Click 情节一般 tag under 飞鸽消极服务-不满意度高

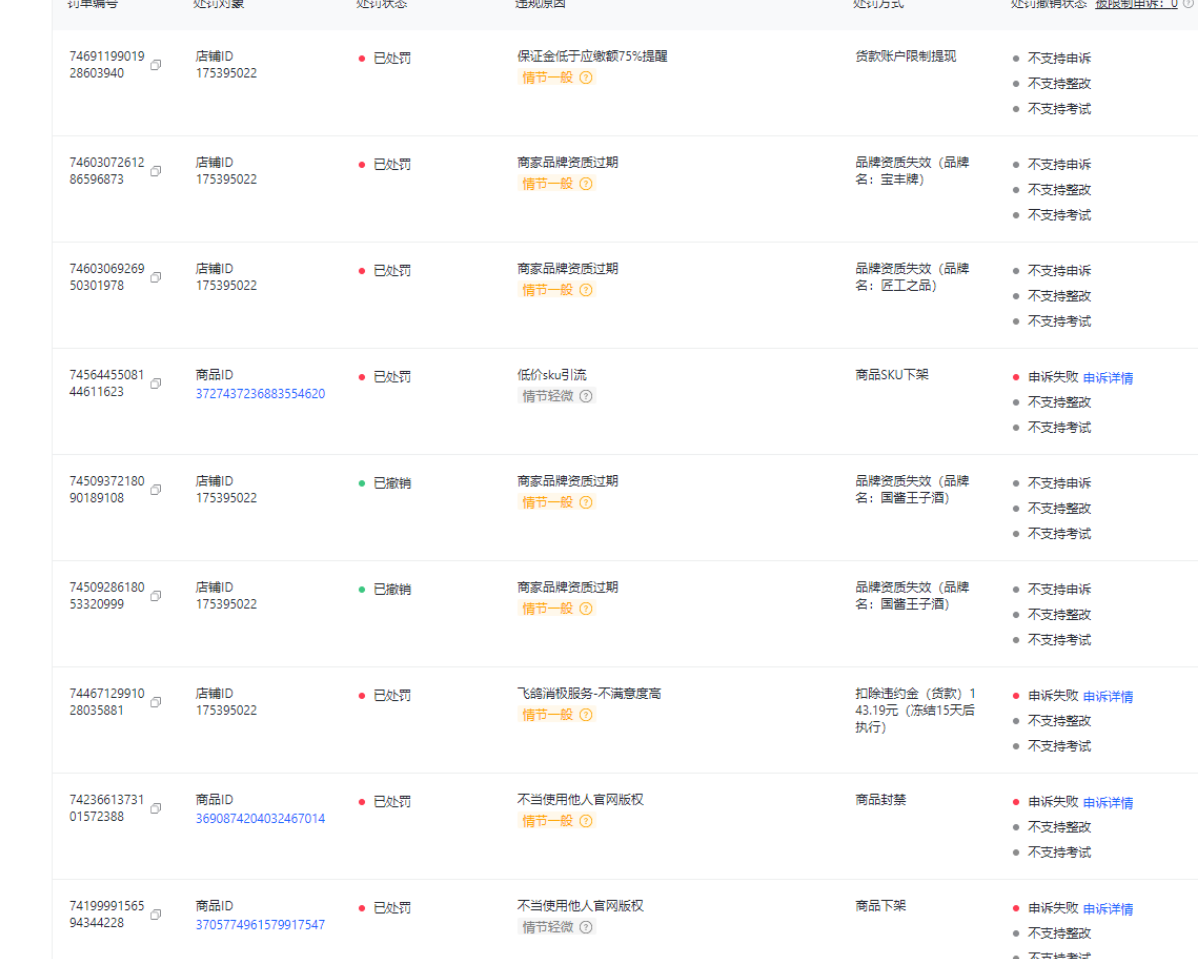[547, 715]
